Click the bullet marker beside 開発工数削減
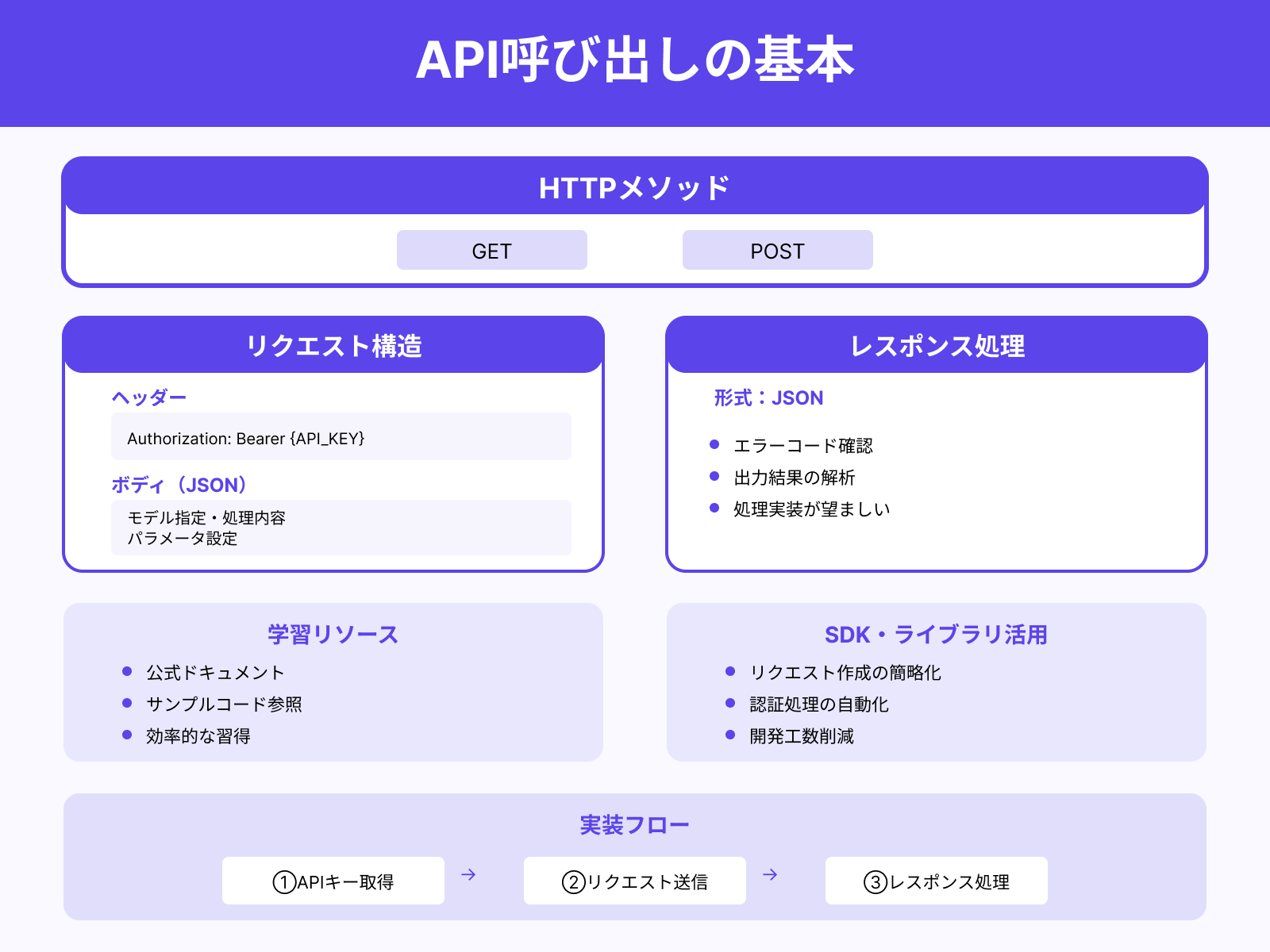This screenshot has height=952, width=1270. (x=729, y=736)
